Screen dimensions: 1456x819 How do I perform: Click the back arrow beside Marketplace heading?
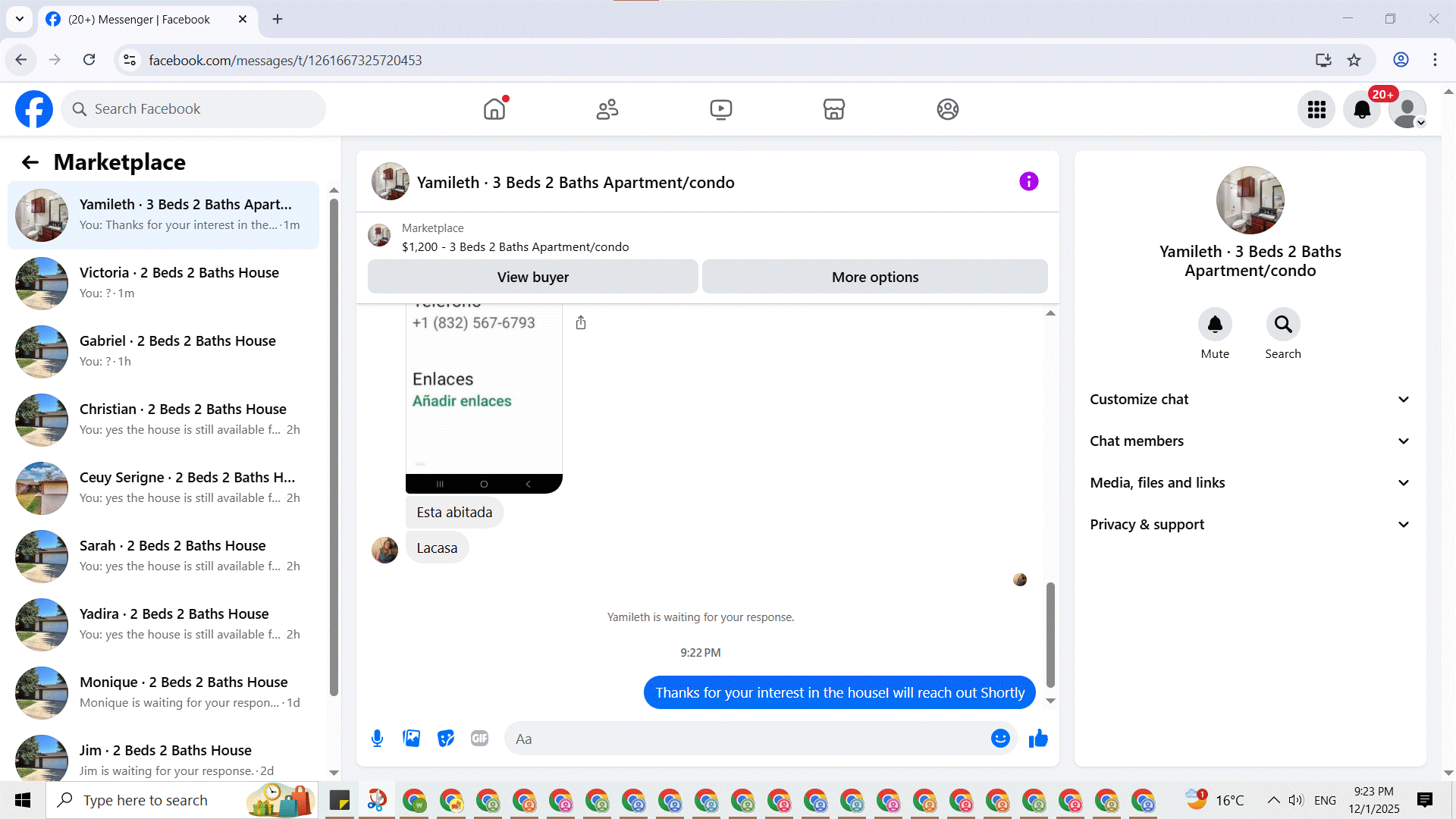click(30, 162)
